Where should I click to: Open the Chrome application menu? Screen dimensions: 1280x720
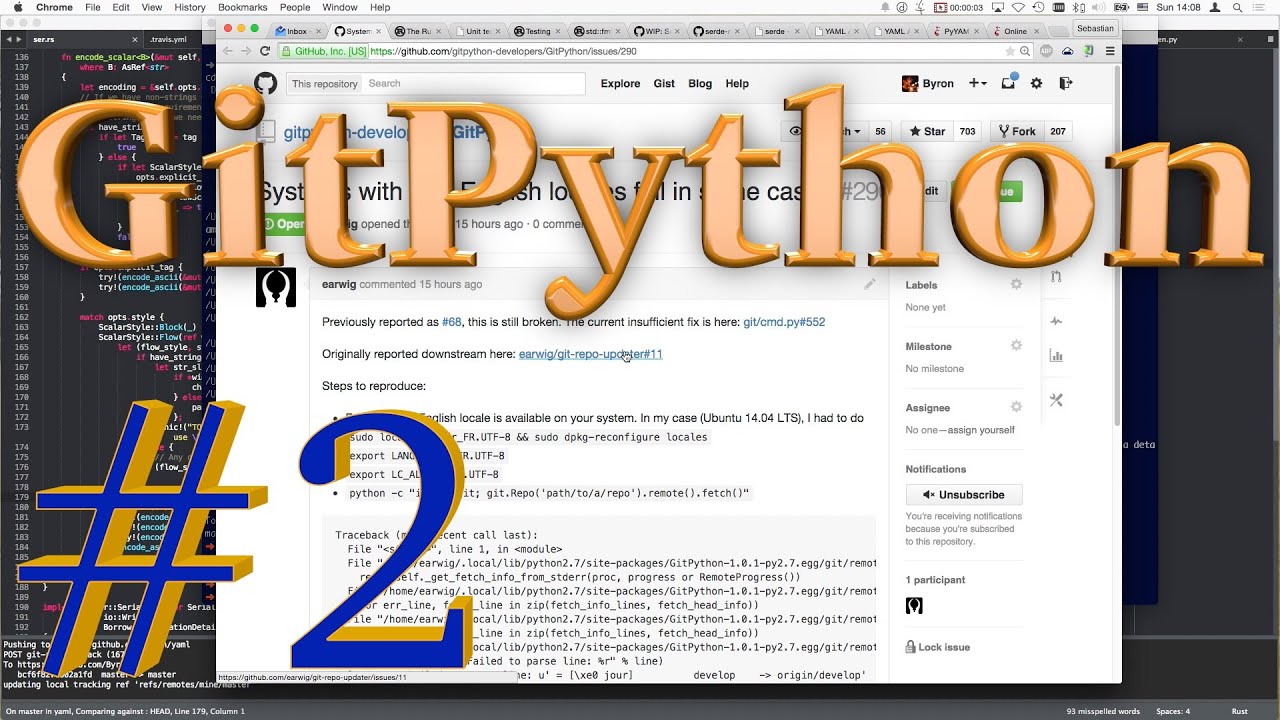[53, 7]
